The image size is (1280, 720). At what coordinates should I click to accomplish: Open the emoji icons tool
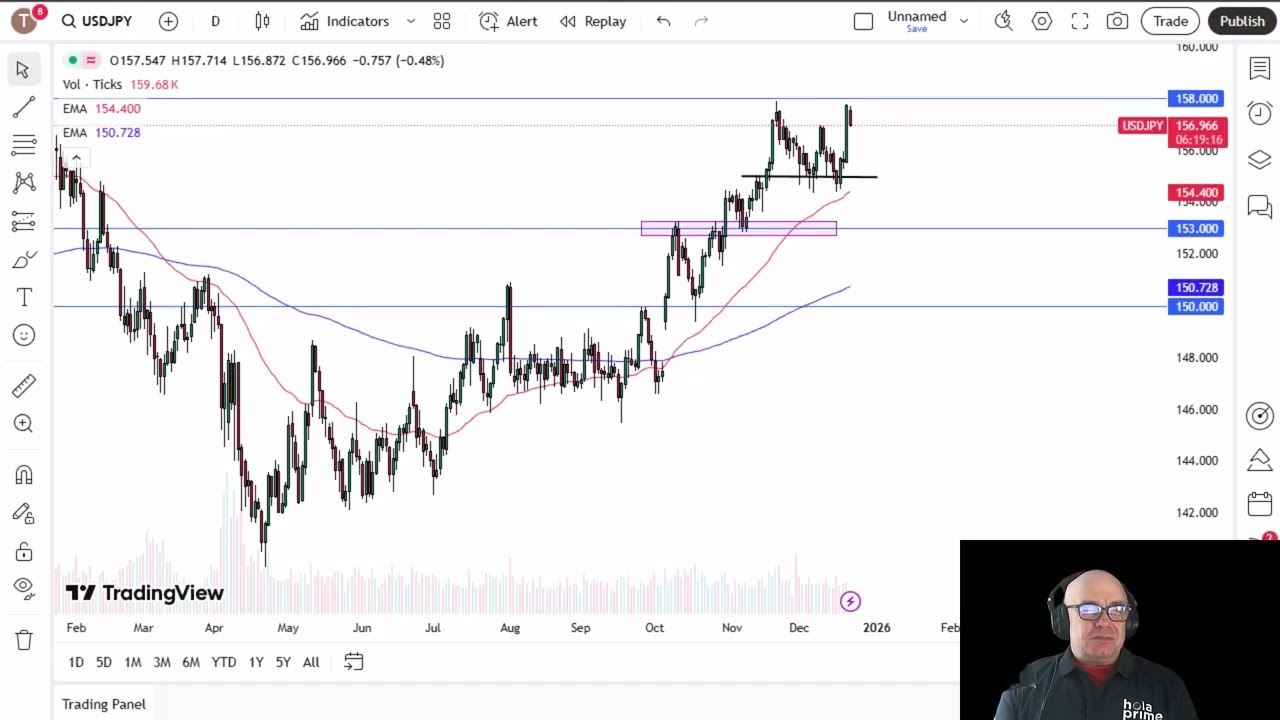(x=24, y=335)
